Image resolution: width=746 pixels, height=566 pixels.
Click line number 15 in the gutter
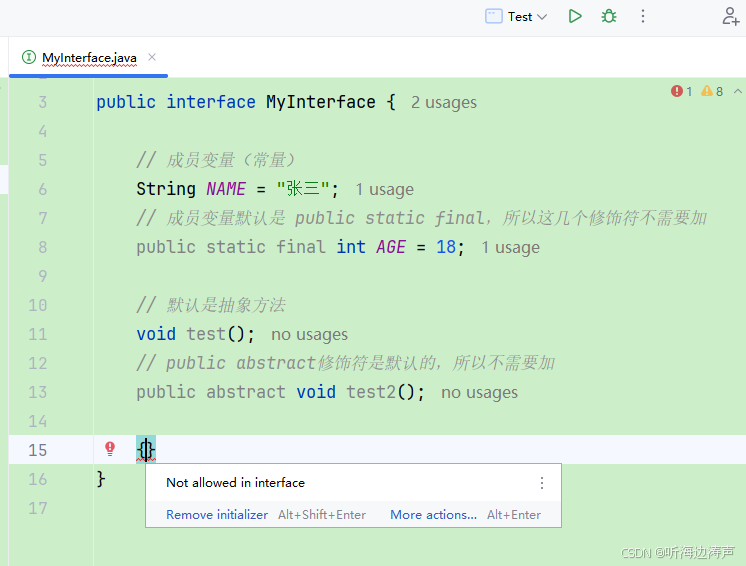[x=38, y=450]
